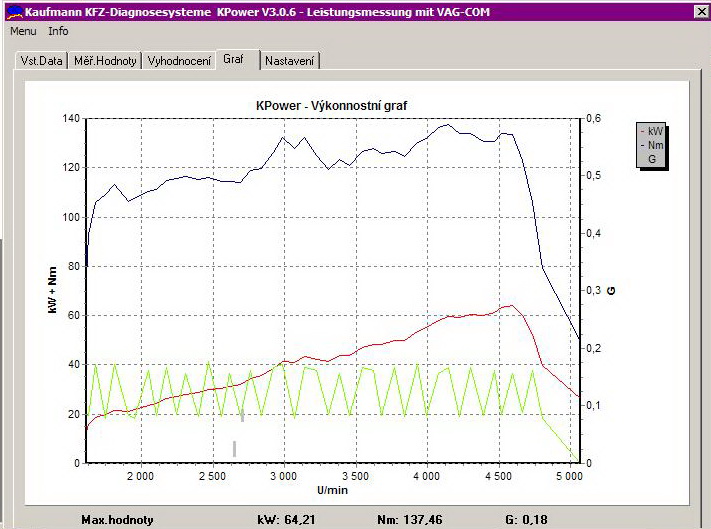The image size is (711, 529).
Task: Click the G entry in chart legend
Action: coord(652,158)
